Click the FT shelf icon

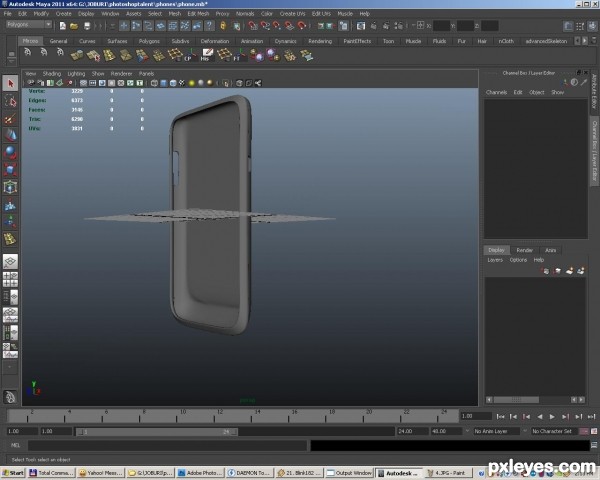click(x=240, y=55)
